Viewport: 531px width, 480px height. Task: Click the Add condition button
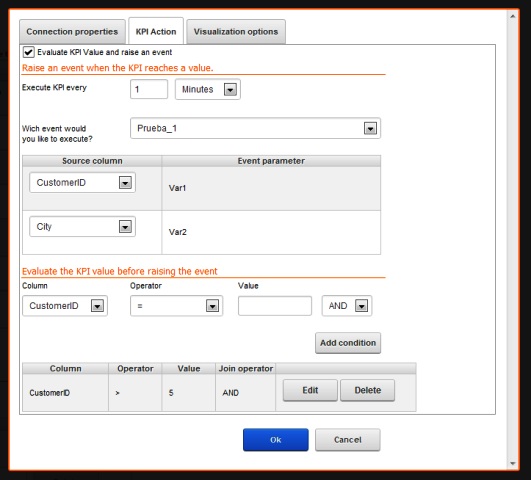(x=348, y=343)
